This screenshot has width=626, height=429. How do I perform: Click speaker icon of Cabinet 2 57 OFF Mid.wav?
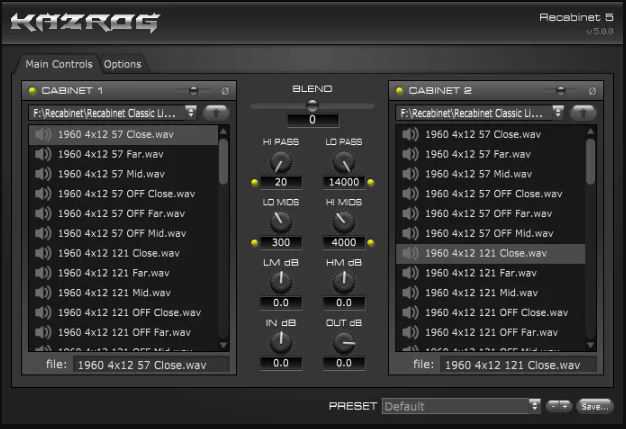click(x=410, y=233)
